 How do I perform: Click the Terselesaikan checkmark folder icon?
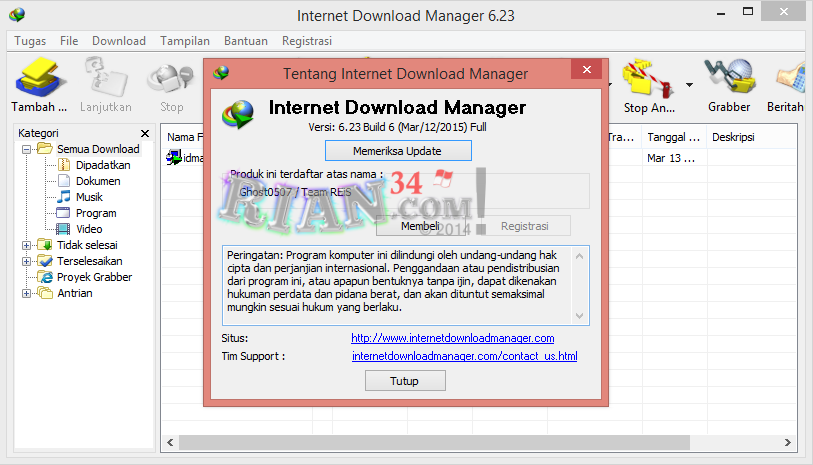[45, 261]
